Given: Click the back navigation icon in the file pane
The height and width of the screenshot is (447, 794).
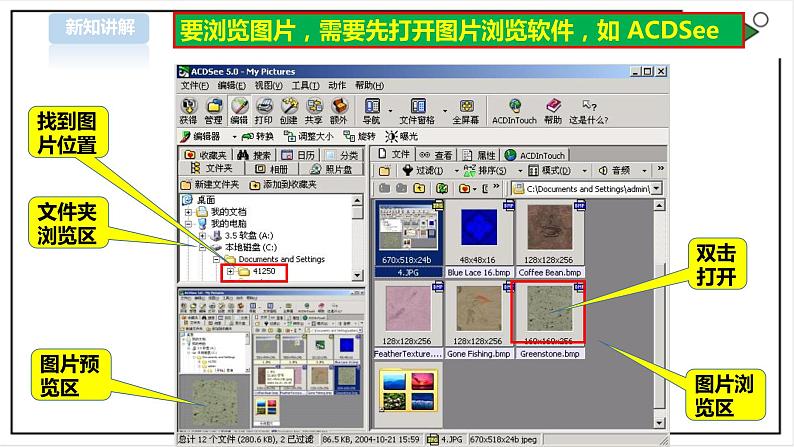Looking at the screenshot, I should (385, 188).
